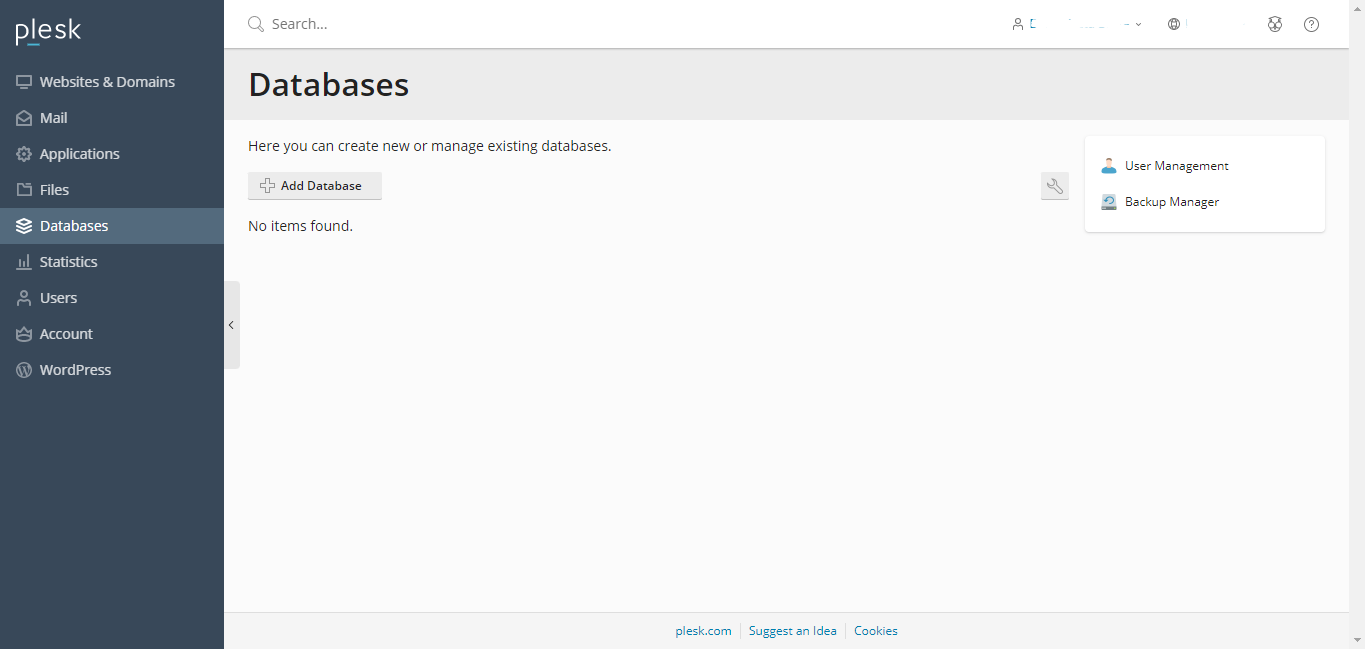
Task: Select Databases in sidebar
Action: (112, 226)
